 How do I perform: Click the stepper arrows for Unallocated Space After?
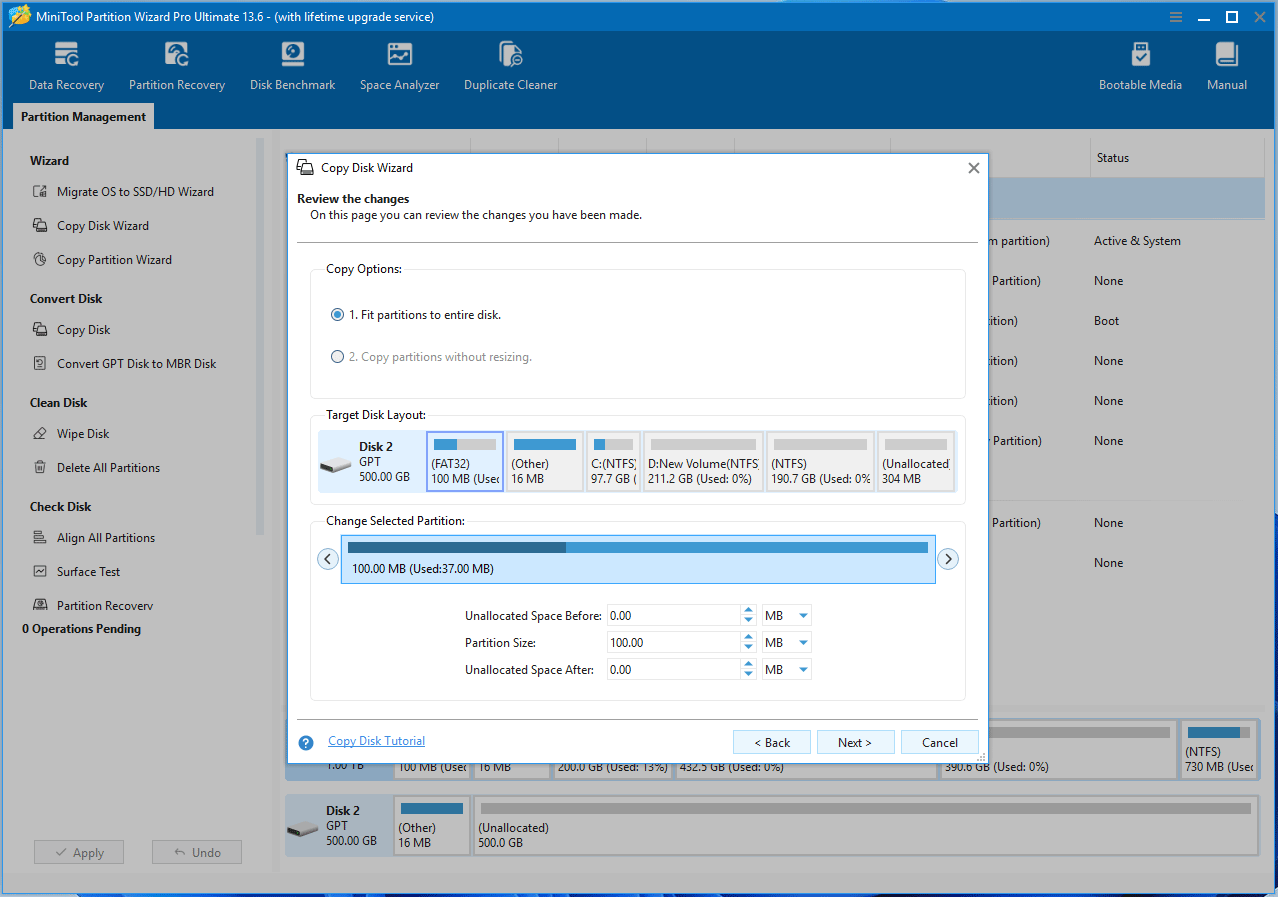coord(748,670)
